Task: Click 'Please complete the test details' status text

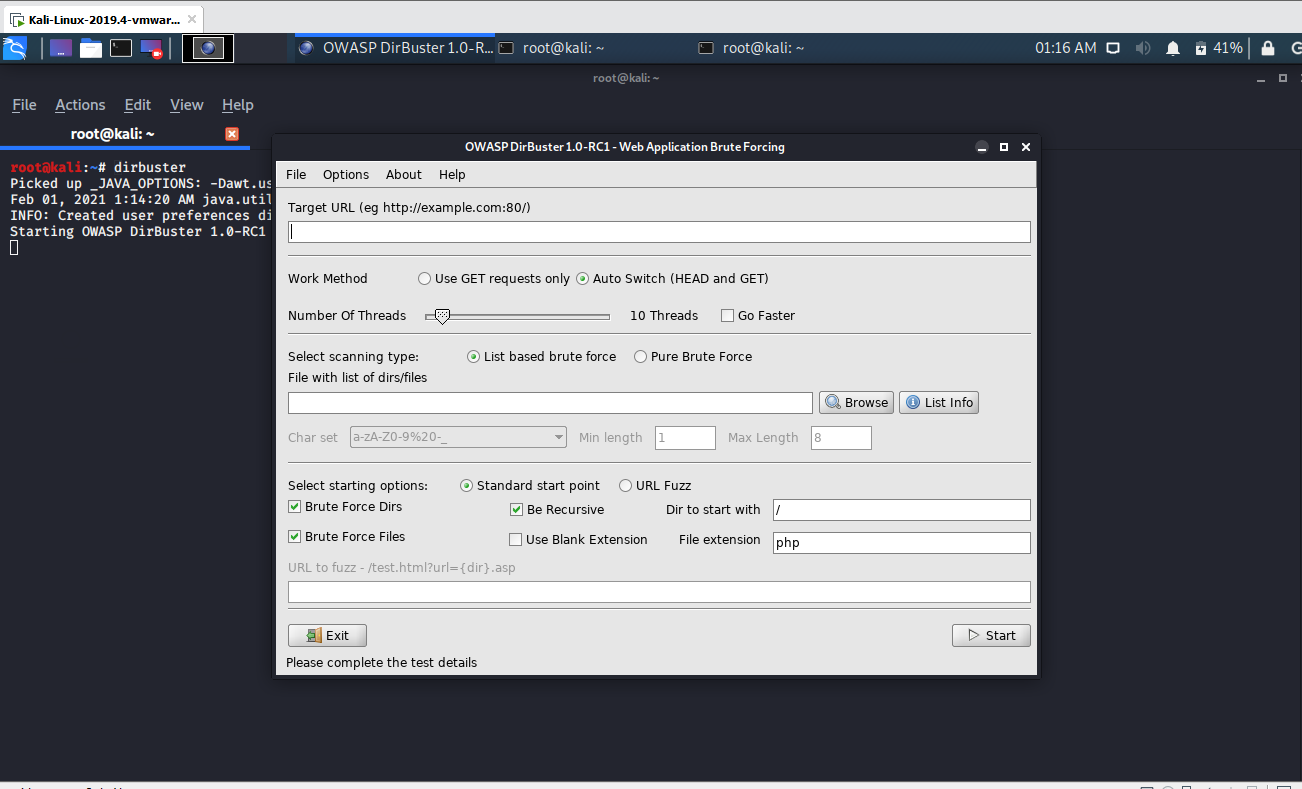Action: point(382,663)
